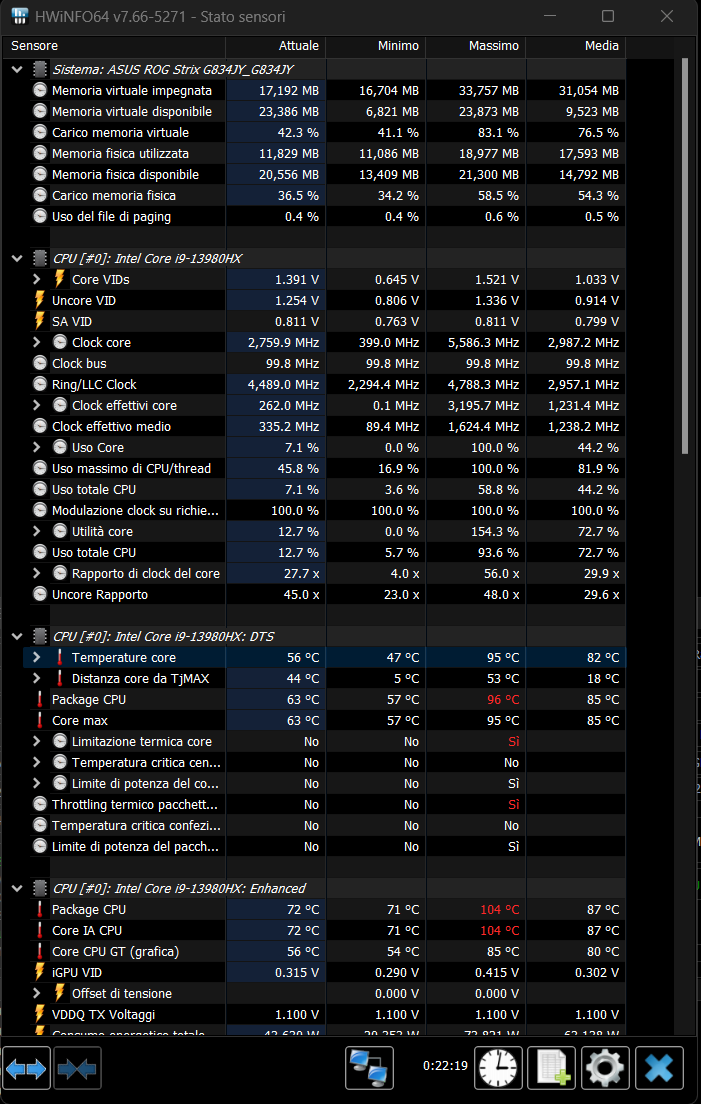Image resolution: width=701 pixels, height=1104 pixels.
Task: Open sensor settings with the gear icon
Action: pyautogui.click(x=605, y=1067)
